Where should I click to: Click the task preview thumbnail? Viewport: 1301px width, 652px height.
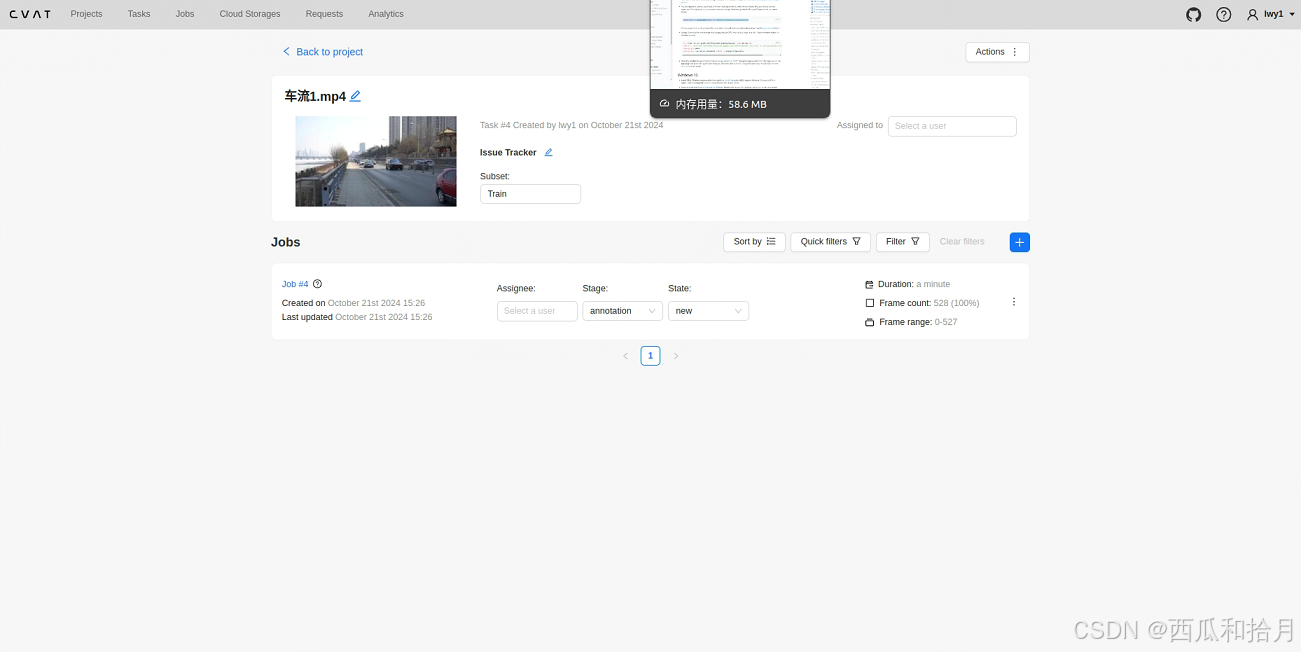point(375,161)
